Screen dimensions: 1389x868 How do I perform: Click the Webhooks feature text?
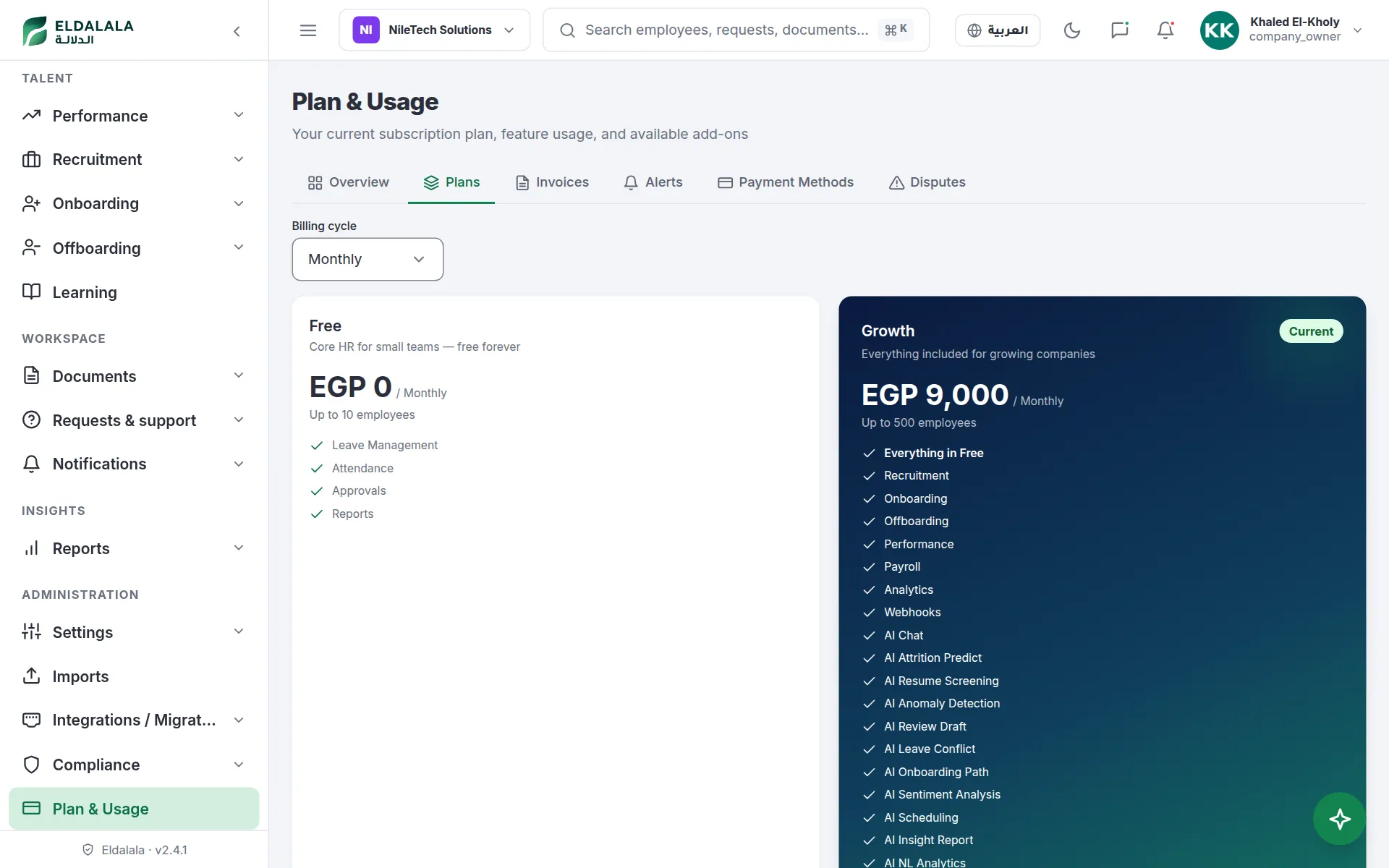coord(912,613)
